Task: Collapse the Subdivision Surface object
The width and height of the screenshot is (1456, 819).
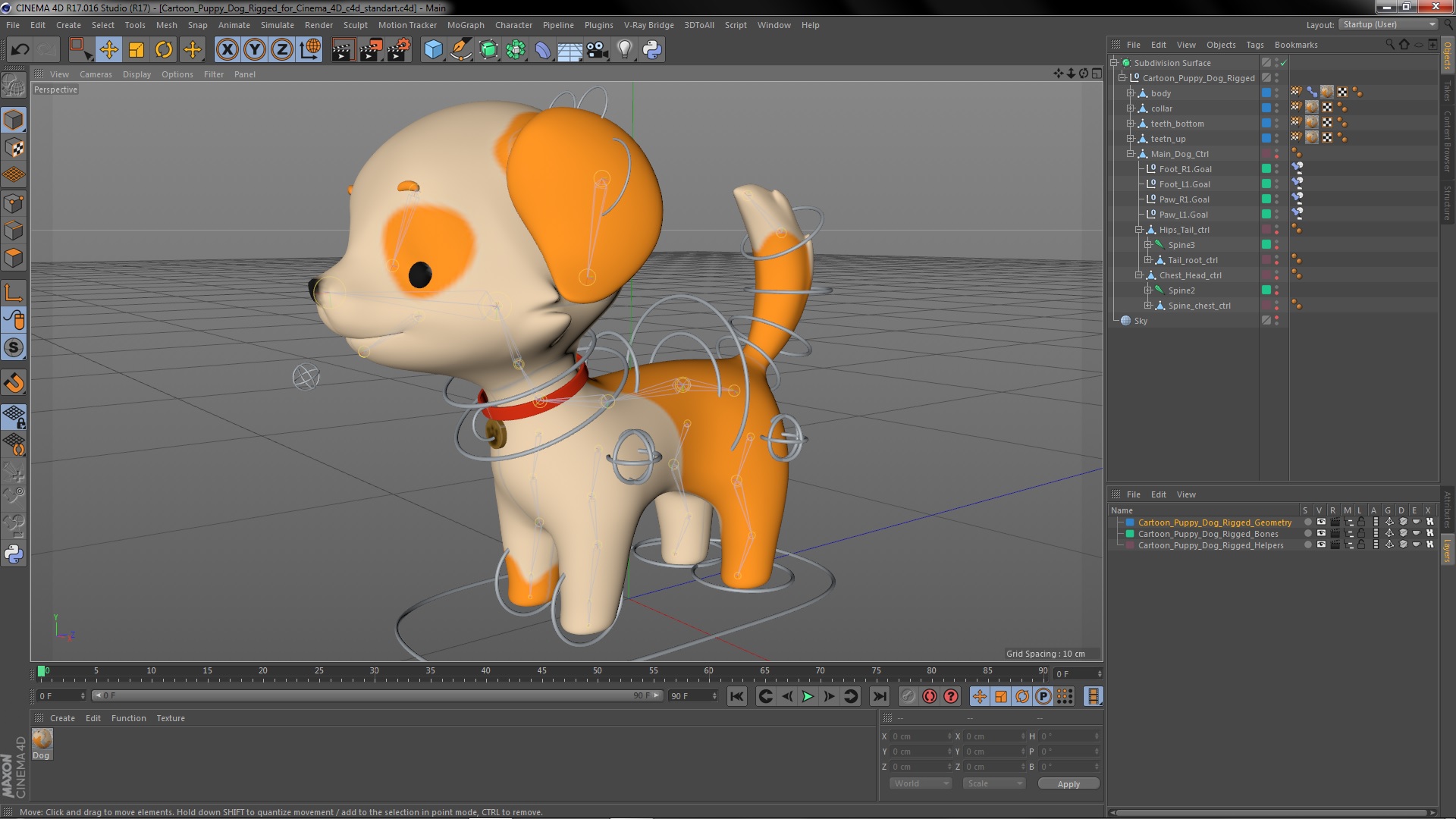Action: (x=1114, y=63)
